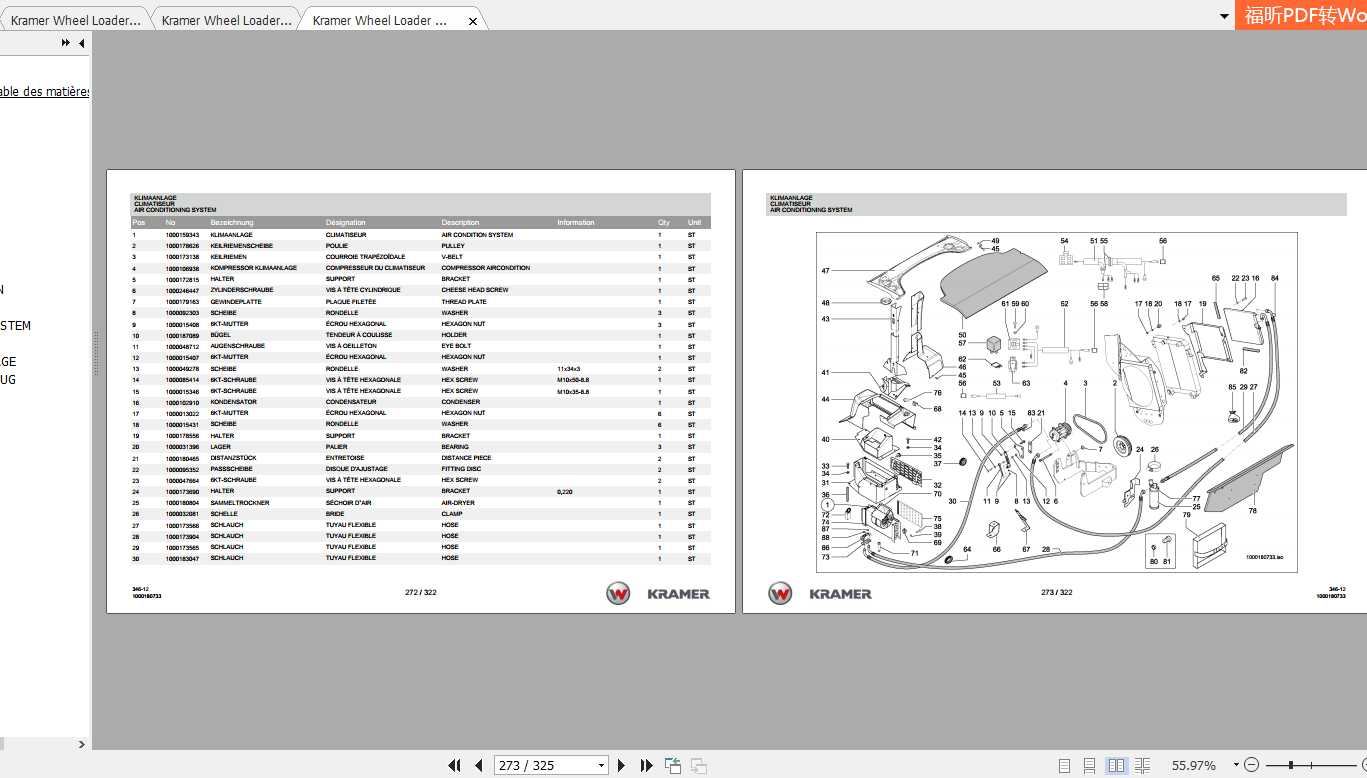Click the Bezeichnung column header
The width and height of the screenshot is (1367, 778).
pyautogui.click(x=232, y=222)
